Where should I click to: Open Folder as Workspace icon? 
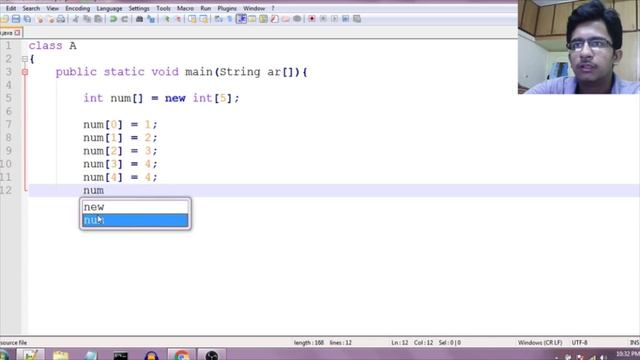pos(285,19)
